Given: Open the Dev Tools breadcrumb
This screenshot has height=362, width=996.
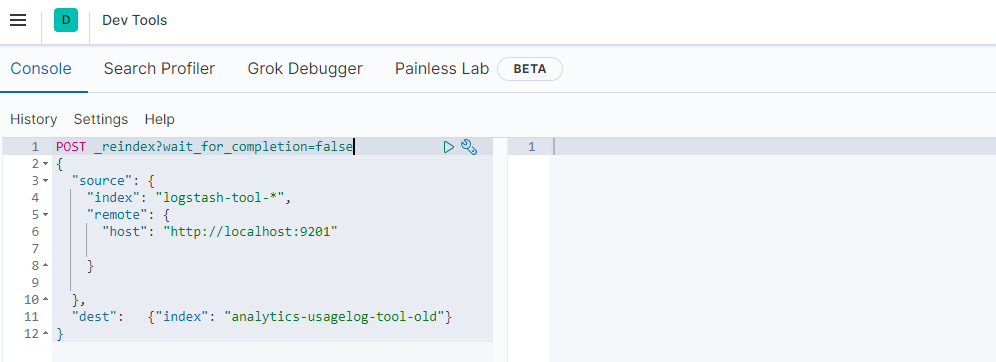Looking at the screenshot, I should tap(135, 20).
